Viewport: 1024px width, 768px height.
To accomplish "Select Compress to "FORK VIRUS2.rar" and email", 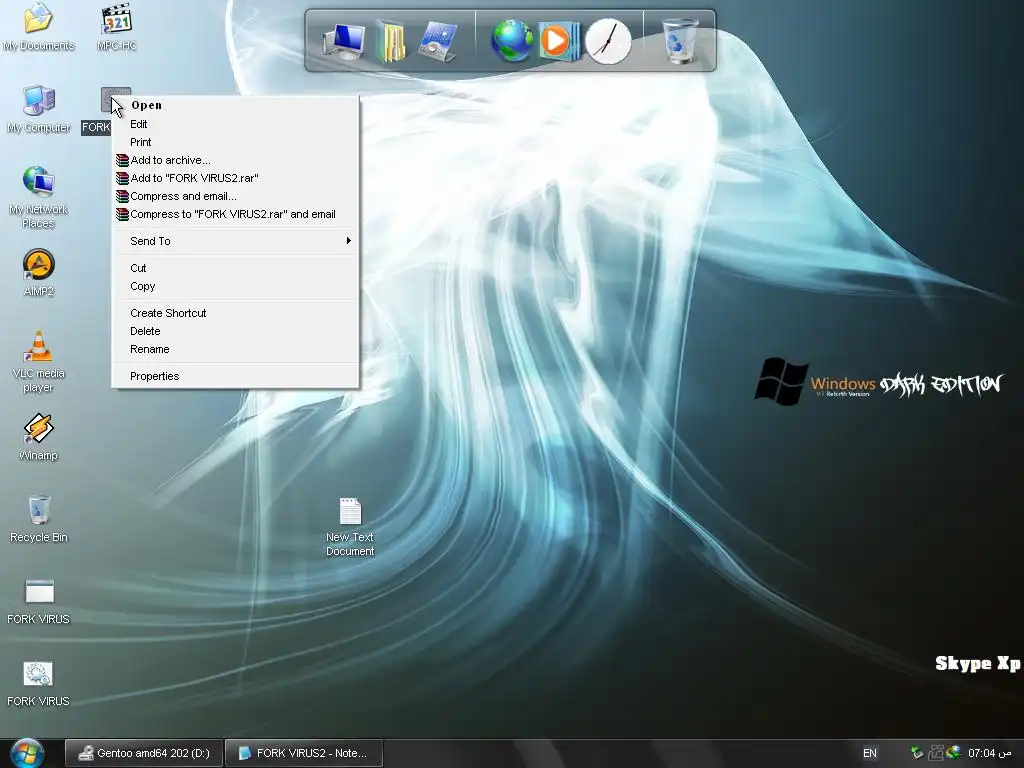I will click(235, 214).
